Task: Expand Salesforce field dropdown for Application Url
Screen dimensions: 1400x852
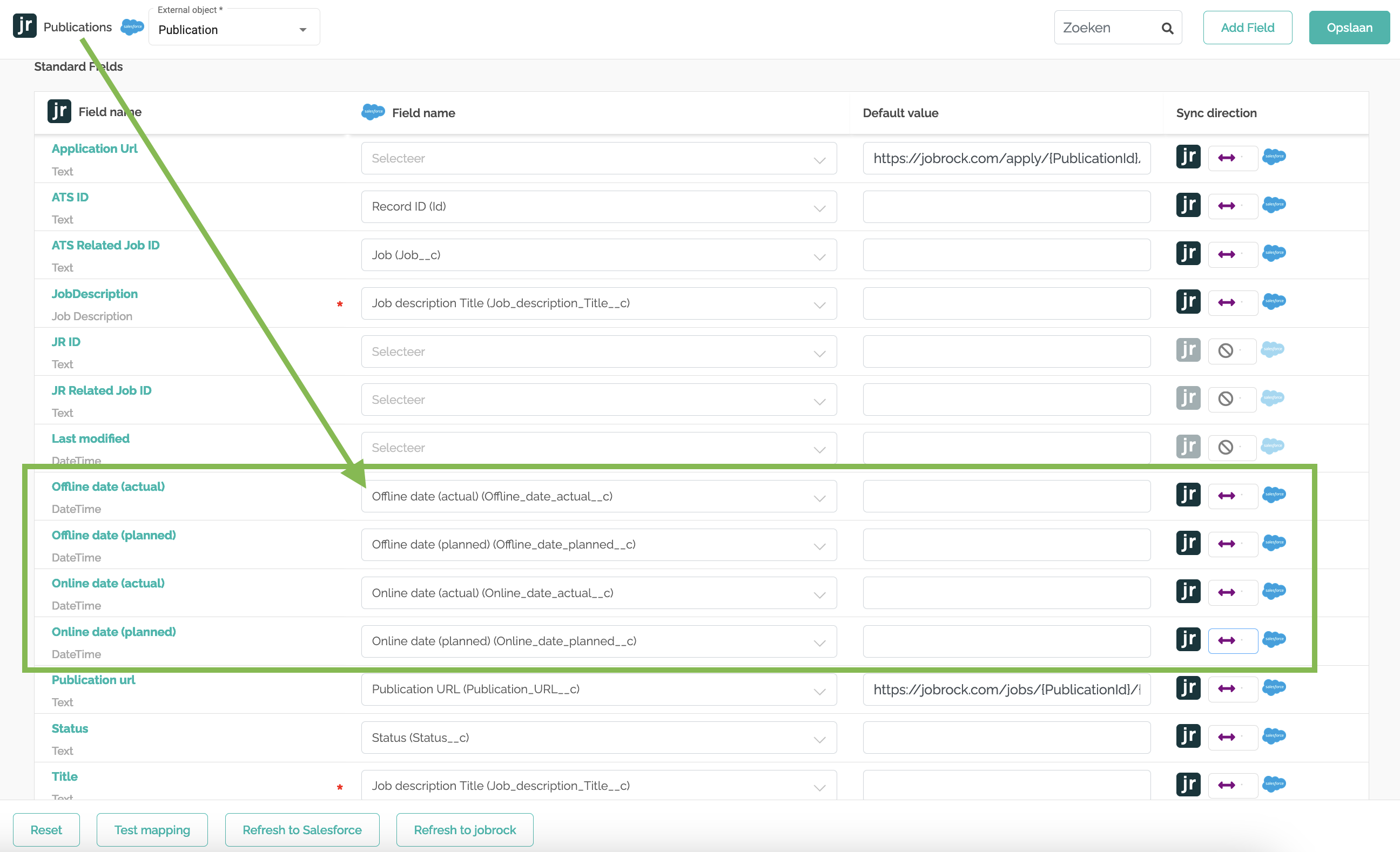Action: point(598,159)
